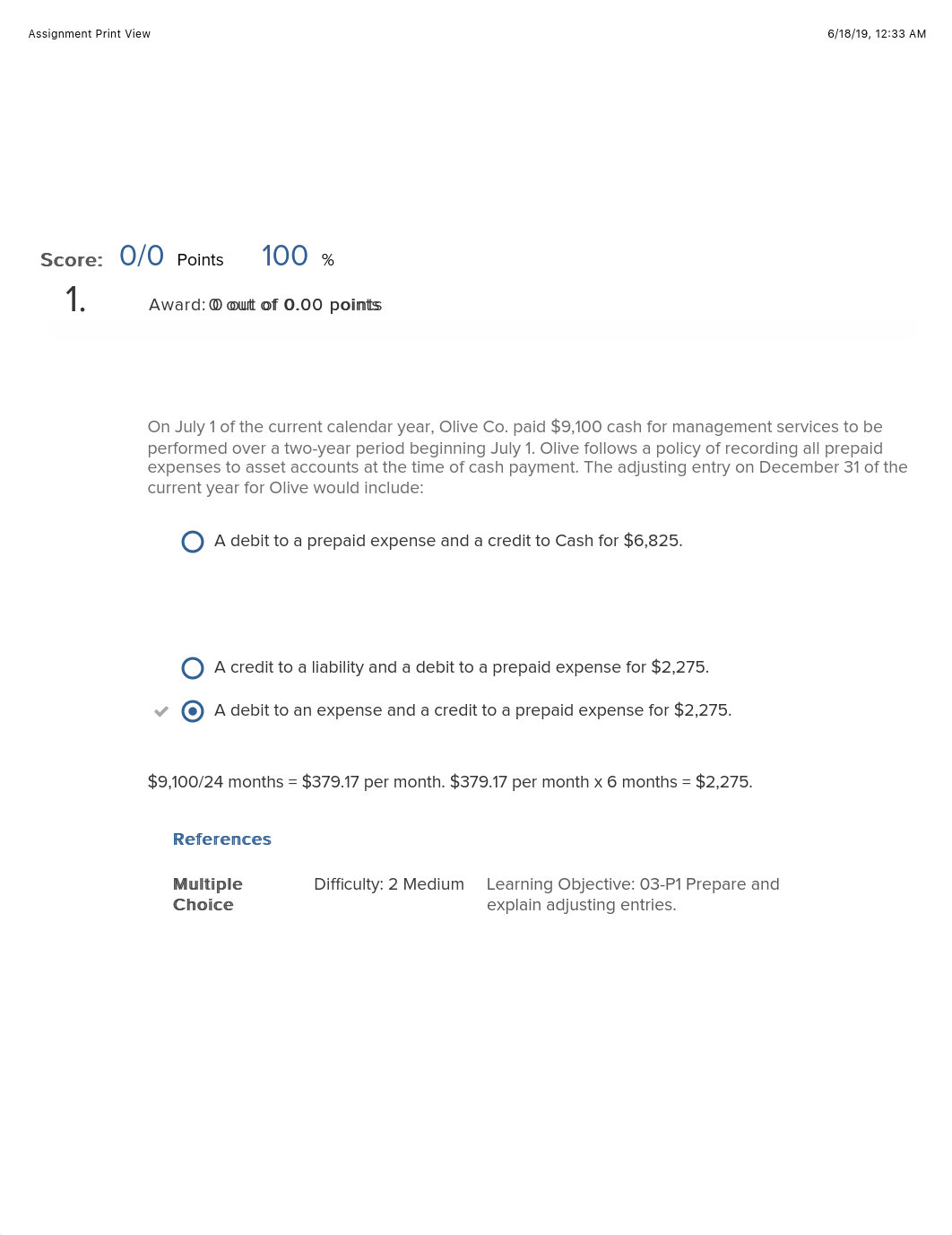This screenshot has height=1235, width=952.
Task: Click the 6/18/19 timestamp in the header
Action: click(x=876, y=34)
